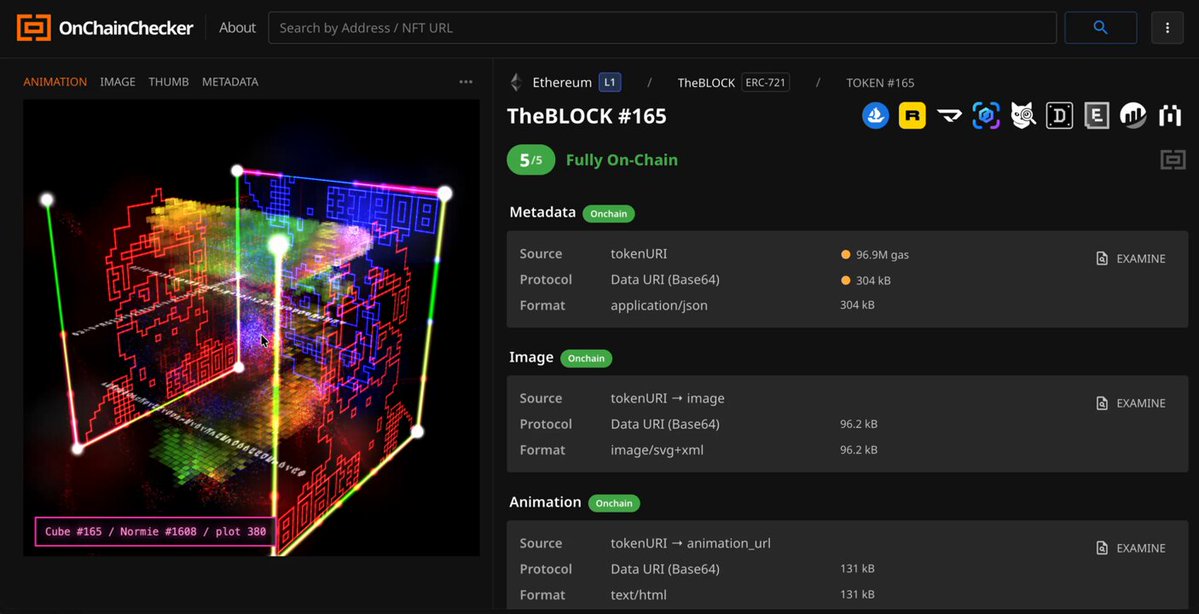The width and height of the screenshot is (1199, 614).
Task: Open the three-dot options menu in header
Action: click(x=1167, y=28)
